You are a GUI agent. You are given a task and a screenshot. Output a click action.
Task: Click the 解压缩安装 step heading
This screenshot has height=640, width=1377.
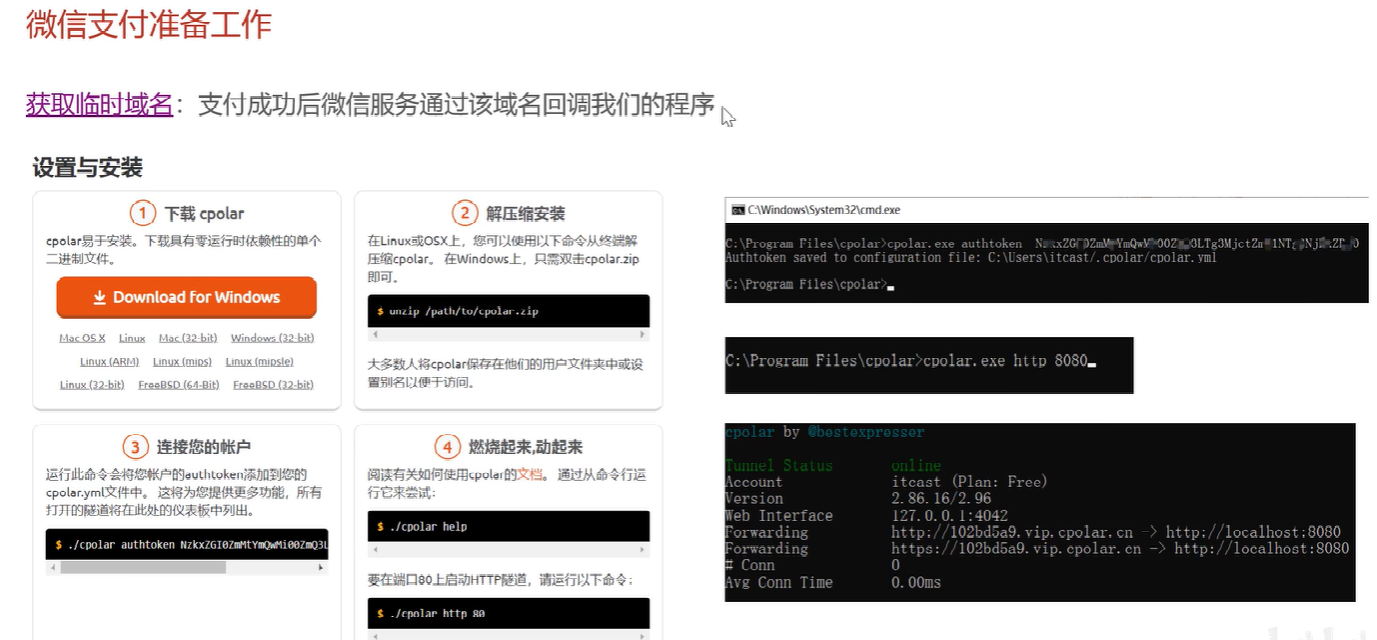(526, 213)
